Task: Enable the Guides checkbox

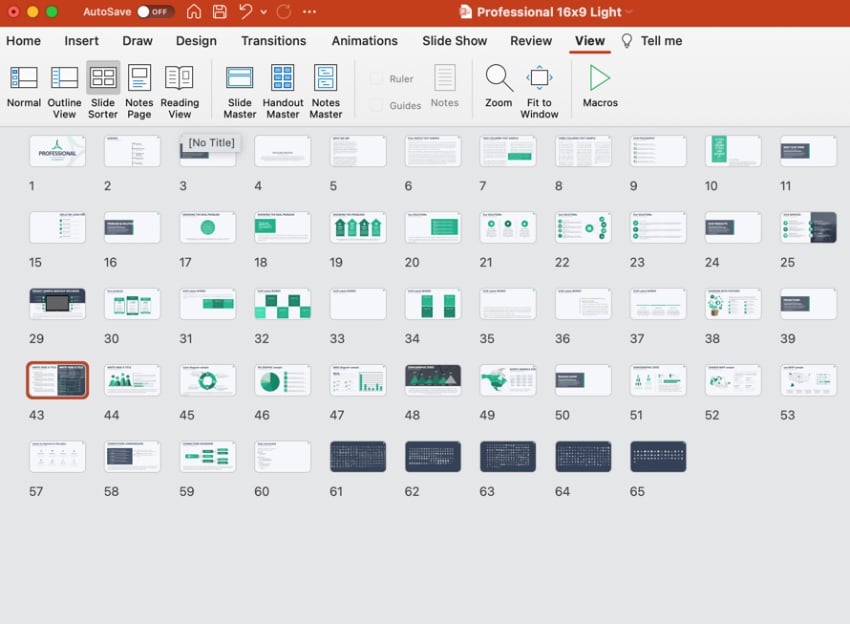Action: pyautogui.click(x=376, y=105)
